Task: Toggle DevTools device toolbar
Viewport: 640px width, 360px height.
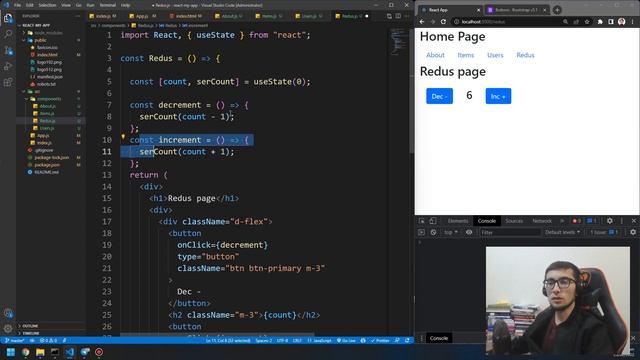Action: click(433, 221)
